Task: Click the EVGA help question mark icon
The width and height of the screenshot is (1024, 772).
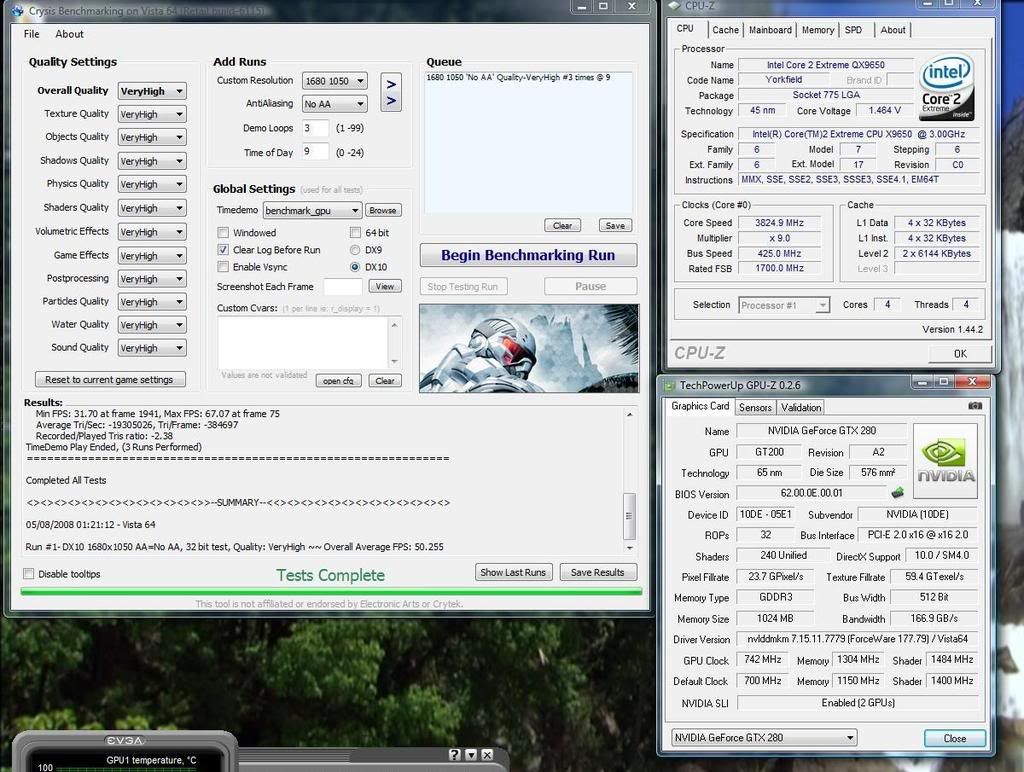Action: [x=455, y=754]
